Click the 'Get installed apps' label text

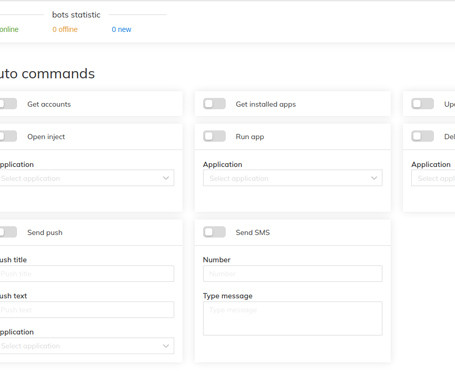266,104
